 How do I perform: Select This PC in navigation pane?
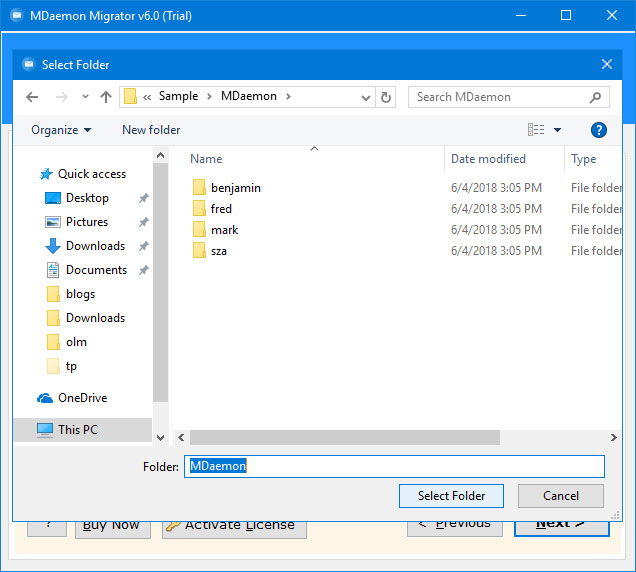pos(83,430)
